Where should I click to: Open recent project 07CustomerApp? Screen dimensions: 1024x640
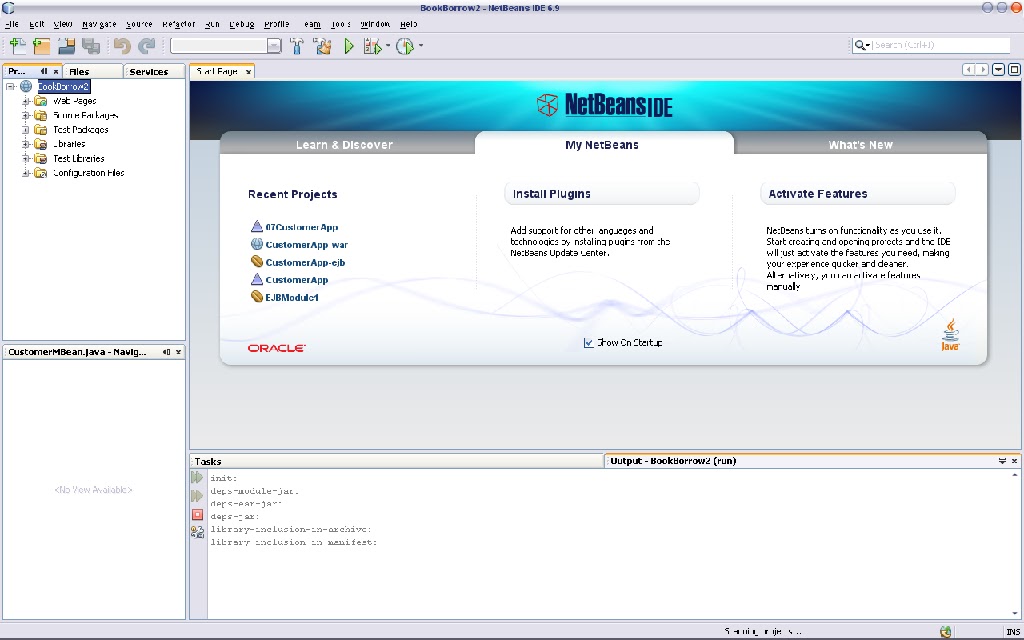(302, 227)
